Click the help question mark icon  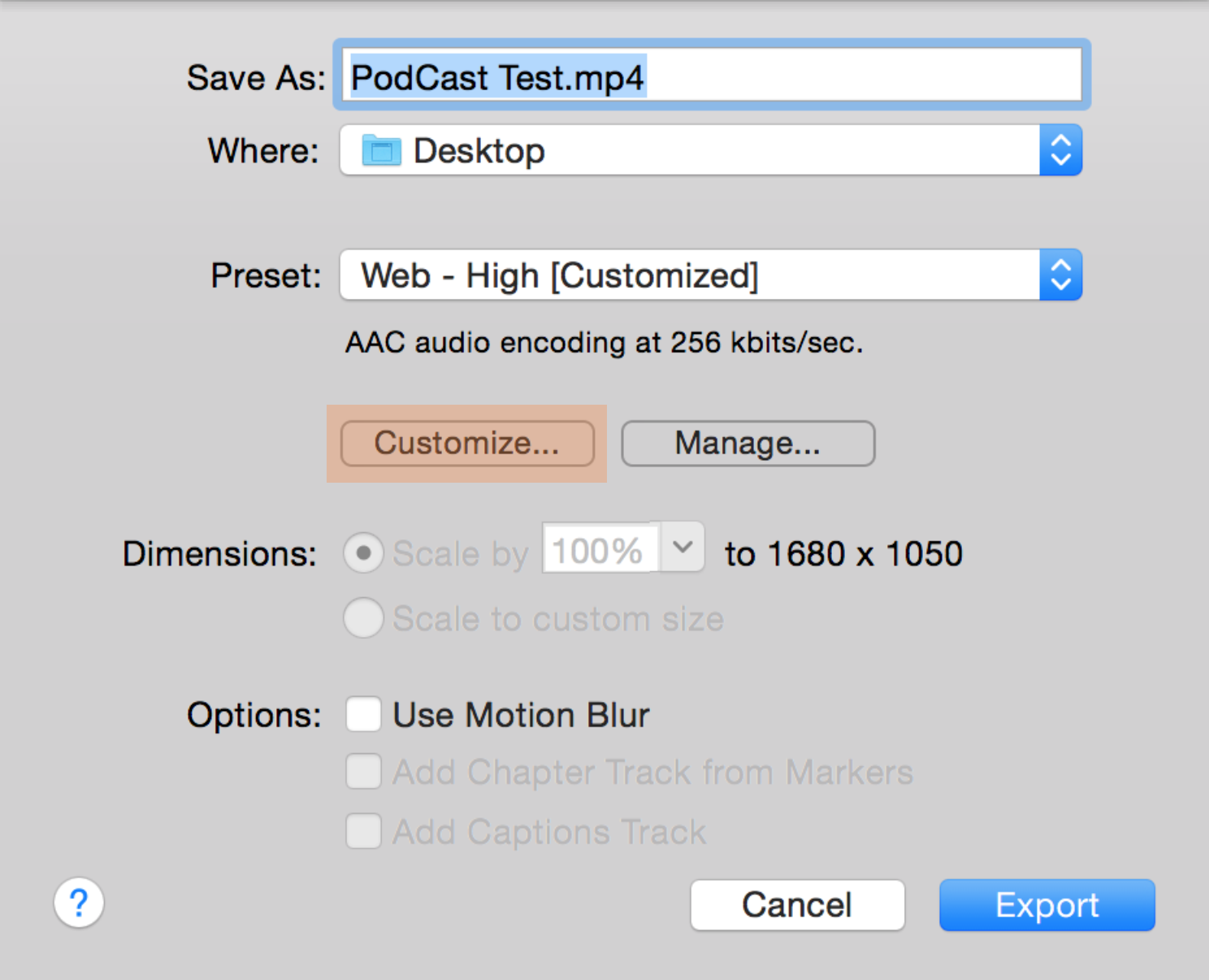click(x=79, y=903)
